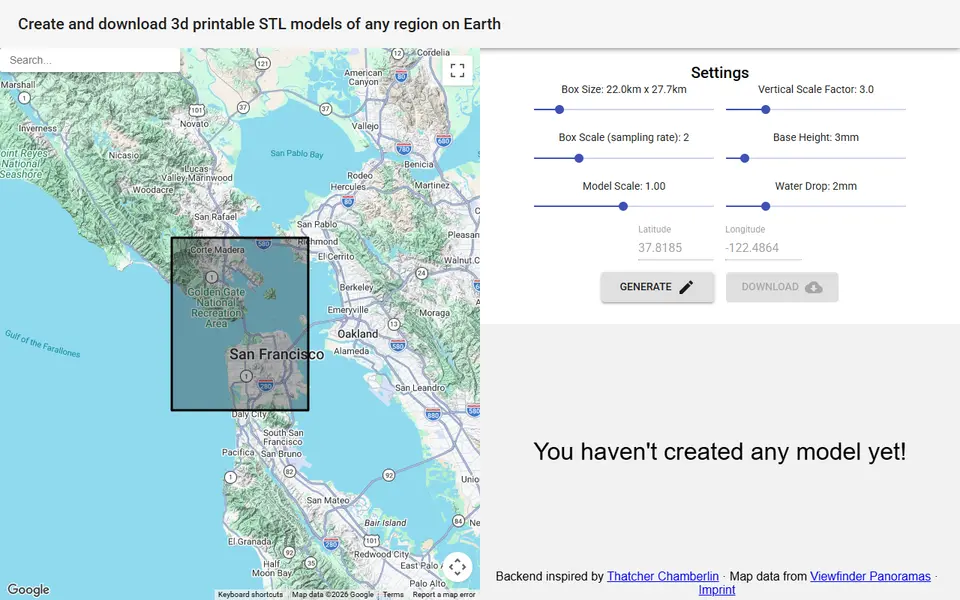Click the Box Size slider handle
Image resolution: width=960 pixels, height=600 pixels.
[x=559, y=110]
